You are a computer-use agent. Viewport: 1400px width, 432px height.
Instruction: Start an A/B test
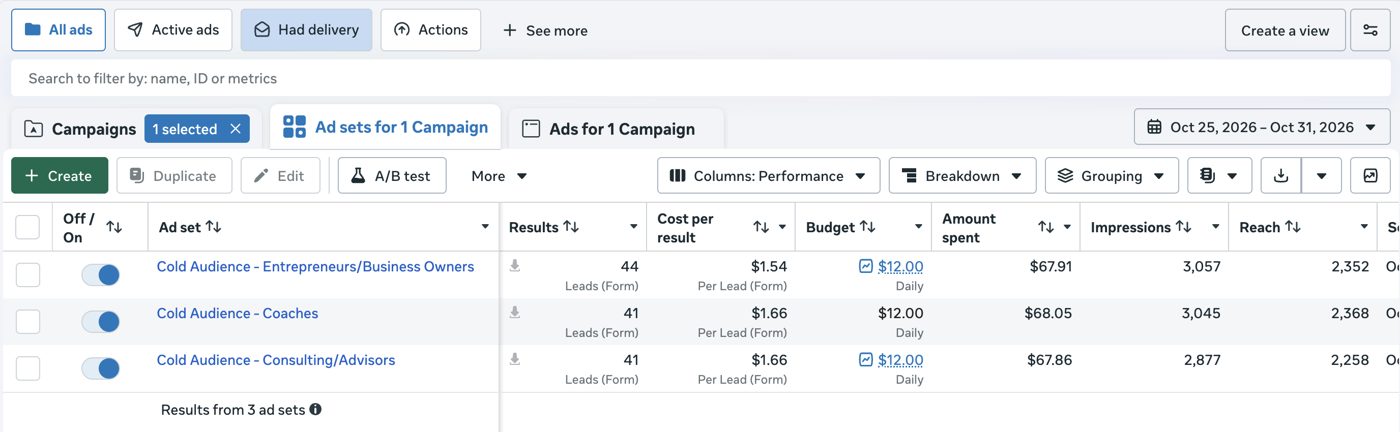point(392,175)
